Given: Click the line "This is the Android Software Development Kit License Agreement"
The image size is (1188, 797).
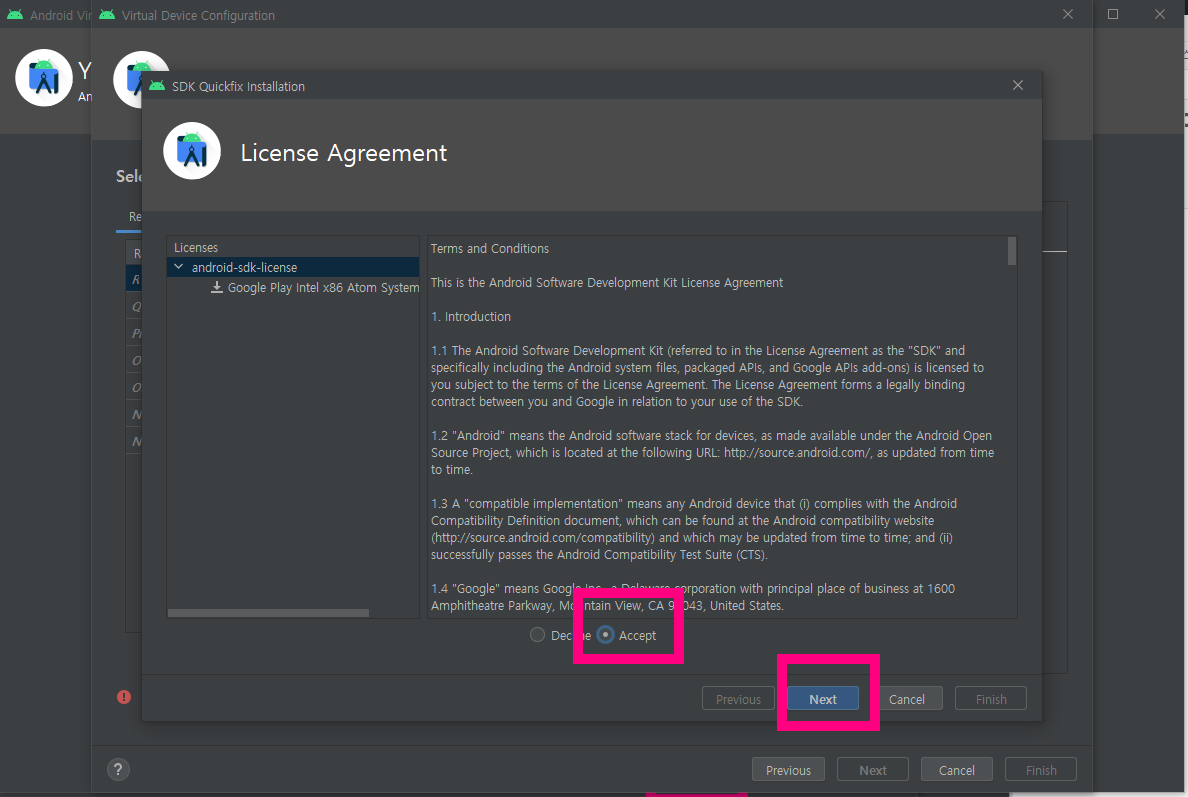Looking at the screenshot, I should click(x=607, y=283).
